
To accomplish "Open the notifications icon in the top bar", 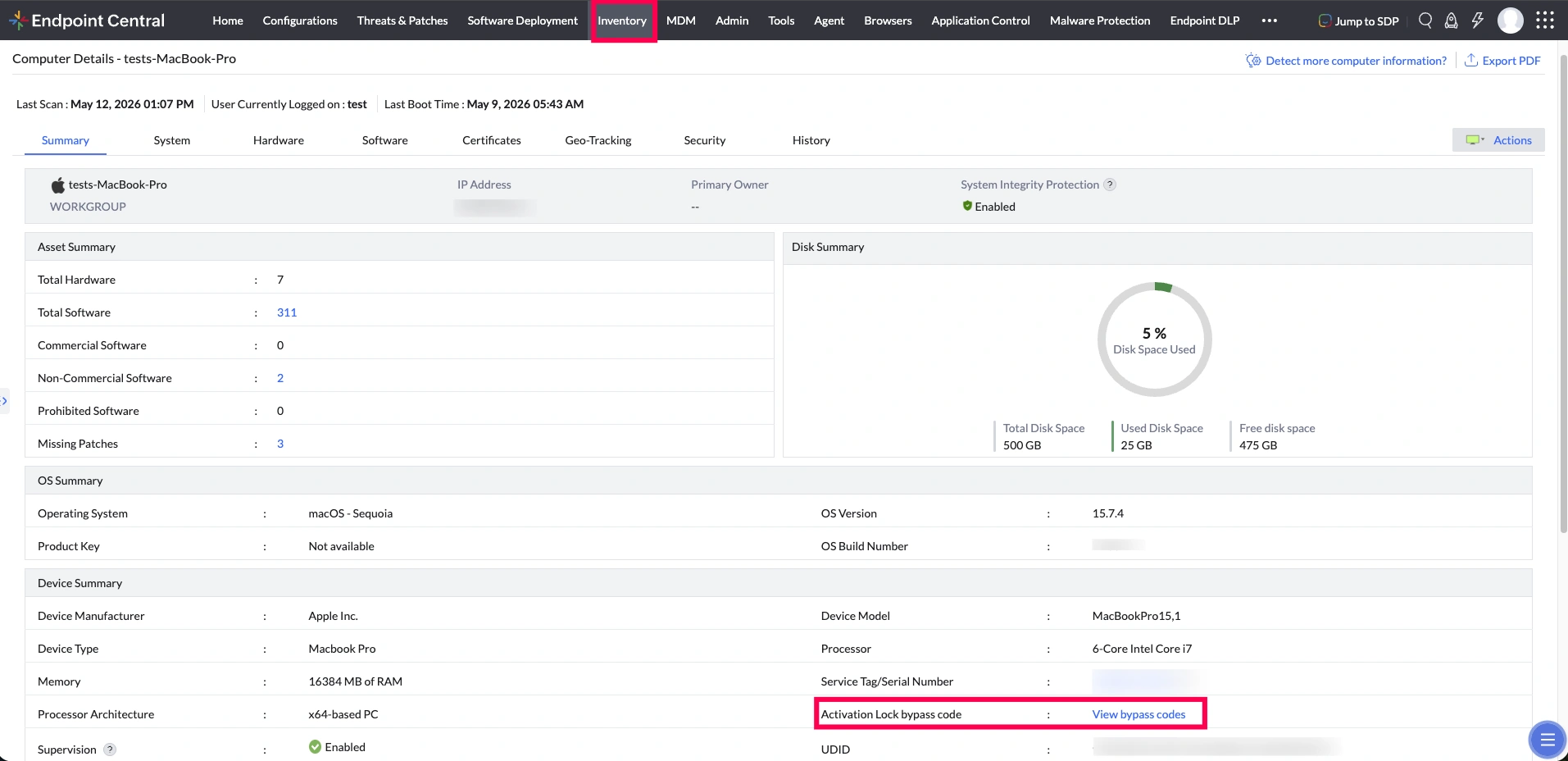I will click(x=1451, y=21).
